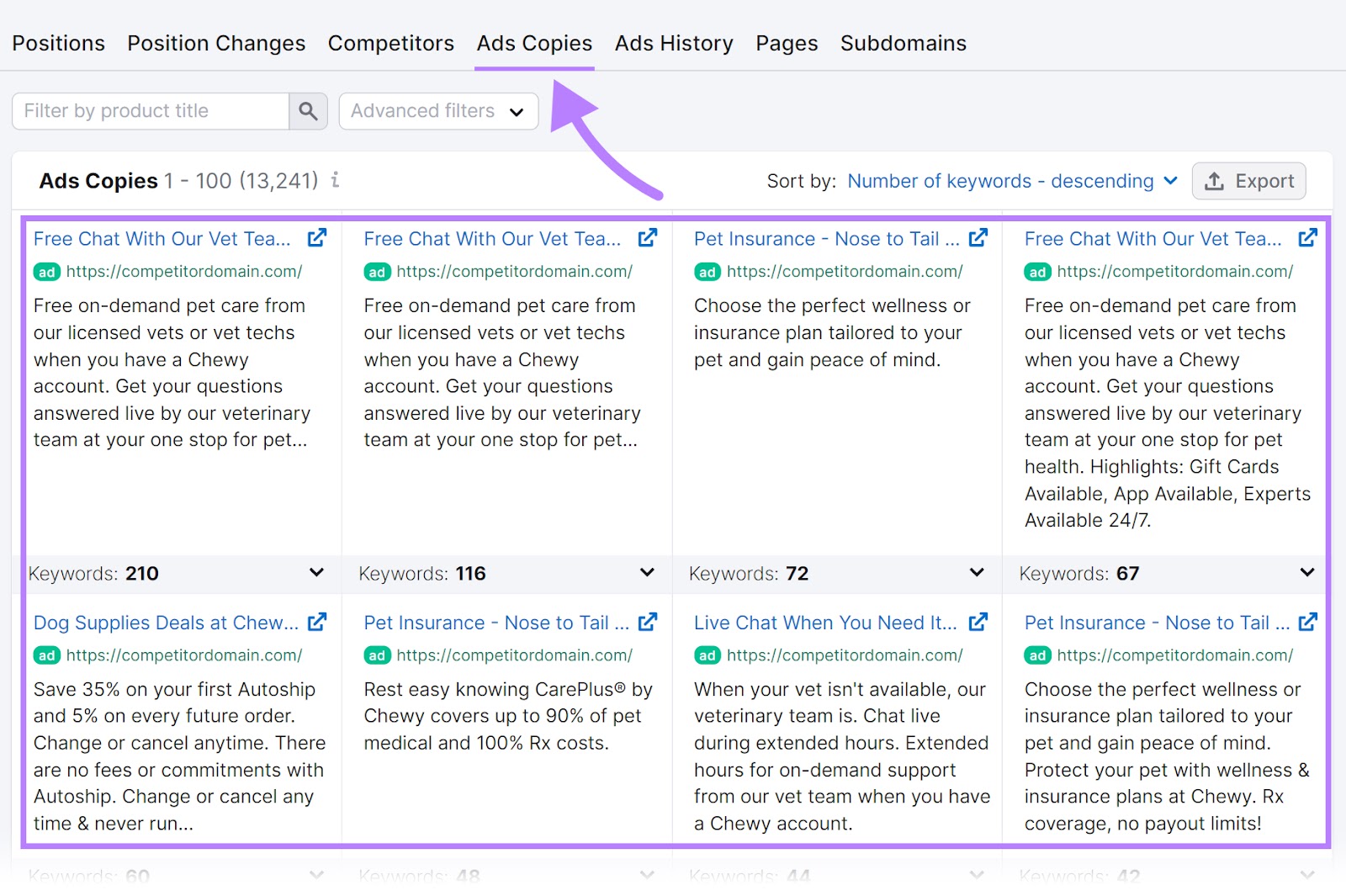Viewport: 1346px width, 896px height.
Task: Open the Advanced filters dropdown
Action: (437, 110)
